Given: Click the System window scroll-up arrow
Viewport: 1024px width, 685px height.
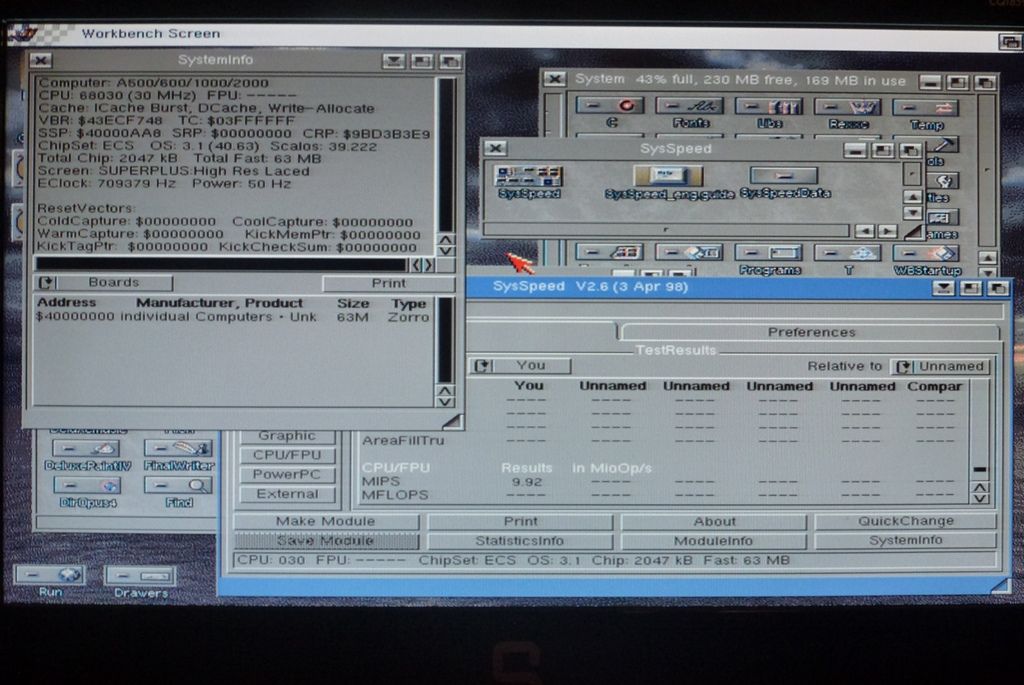Looking at the screenshot, I should (987, 258).
